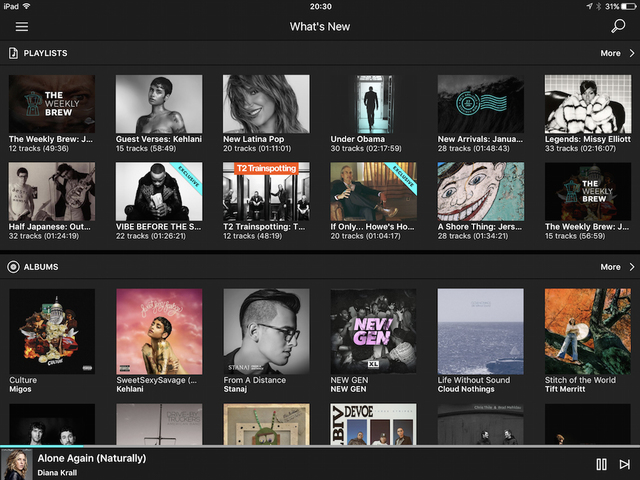Screen dimensions: 640x480
Task: Open Legends: Missy Elliott playlist cover
Action: point(587,104)
